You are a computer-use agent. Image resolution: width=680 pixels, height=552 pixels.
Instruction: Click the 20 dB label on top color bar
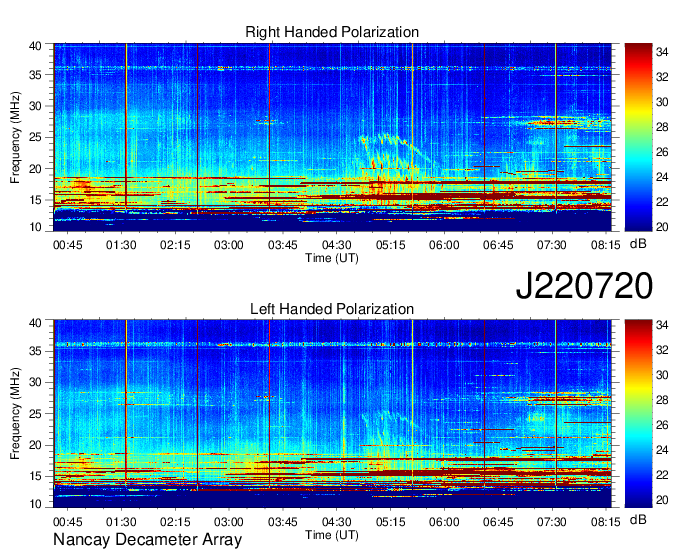coord(662,227)
